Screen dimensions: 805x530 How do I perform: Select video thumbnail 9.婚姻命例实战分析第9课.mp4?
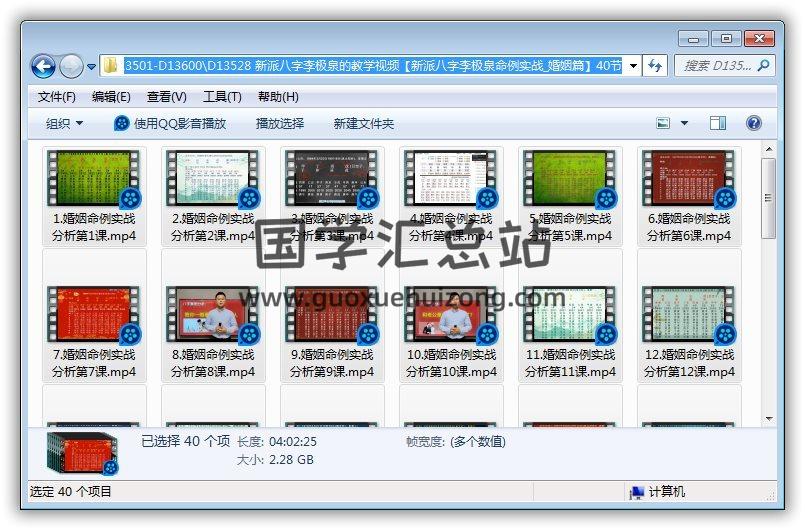[331, 315]
